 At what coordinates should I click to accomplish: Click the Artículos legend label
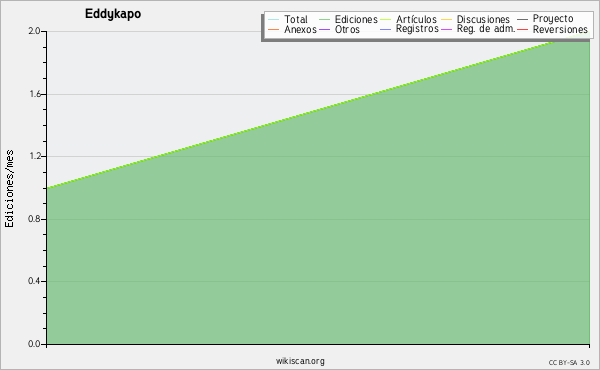pos(416,19)
